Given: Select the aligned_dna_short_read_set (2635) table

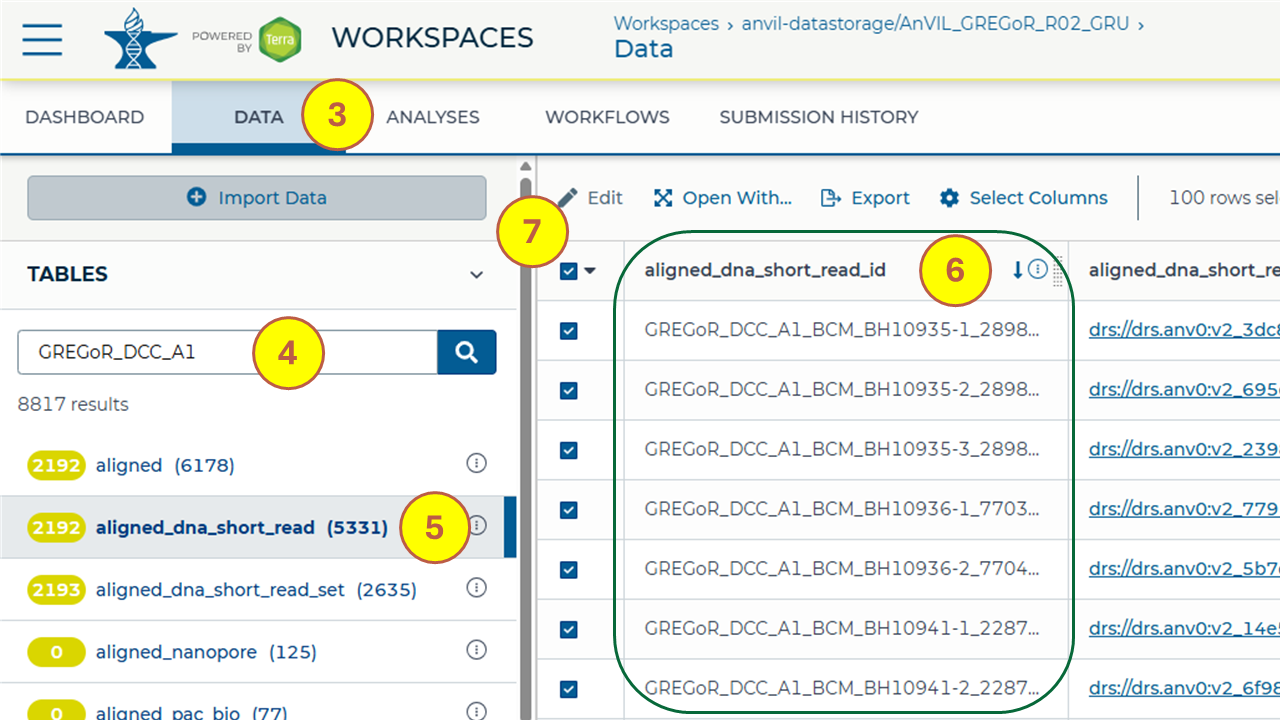Looking at the screenshot, I should click(x=258, y=589).
